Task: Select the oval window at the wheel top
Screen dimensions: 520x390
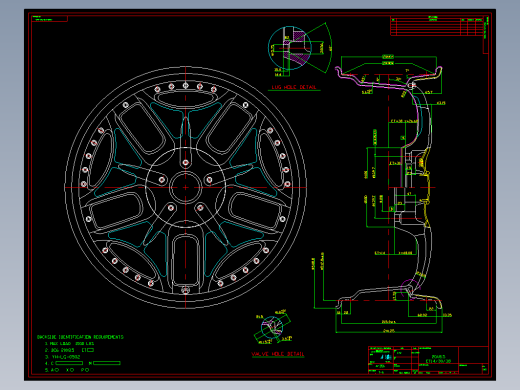Action: 186,98
